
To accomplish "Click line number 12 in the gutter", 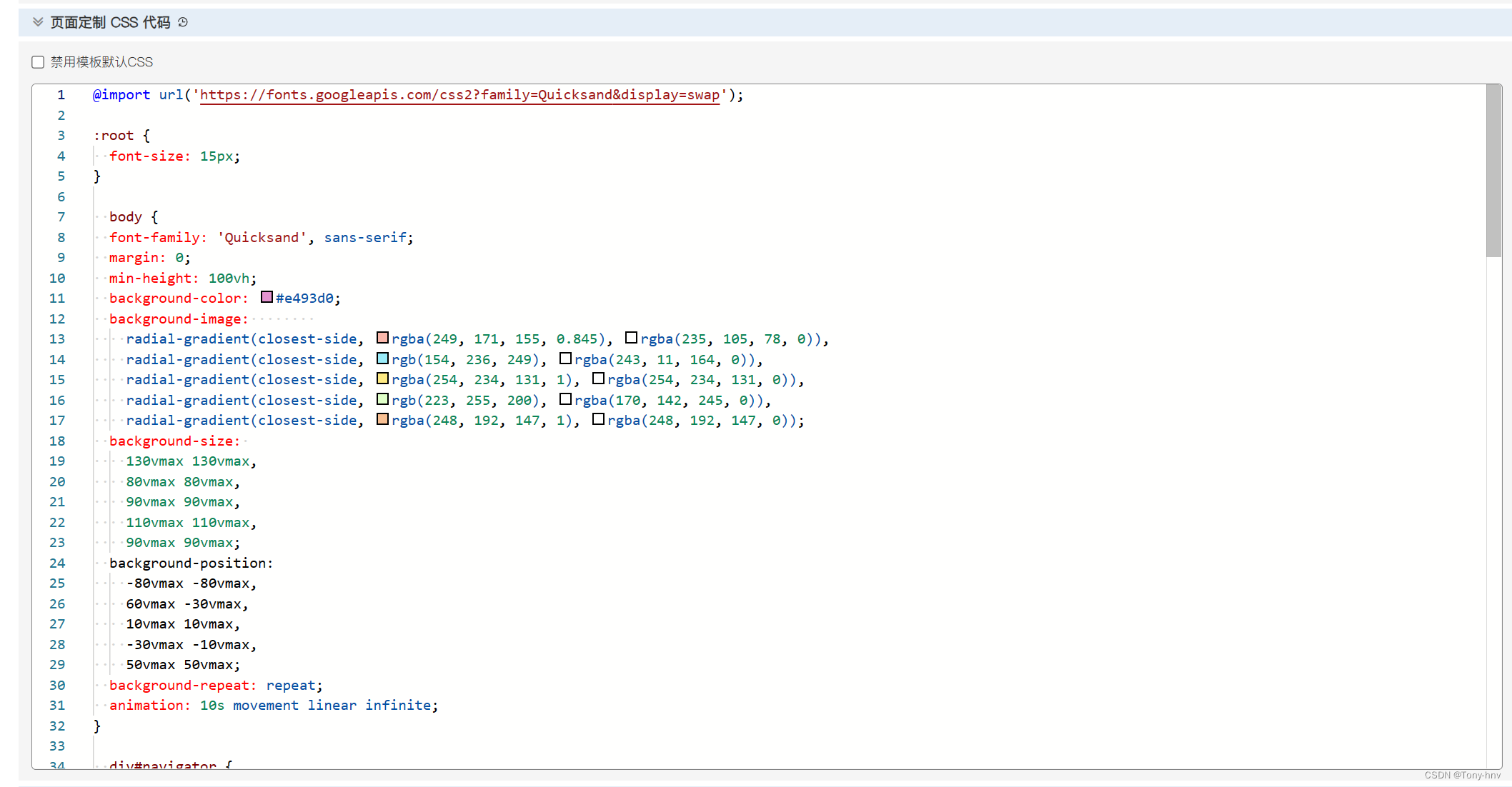I will tap(57, 319).
